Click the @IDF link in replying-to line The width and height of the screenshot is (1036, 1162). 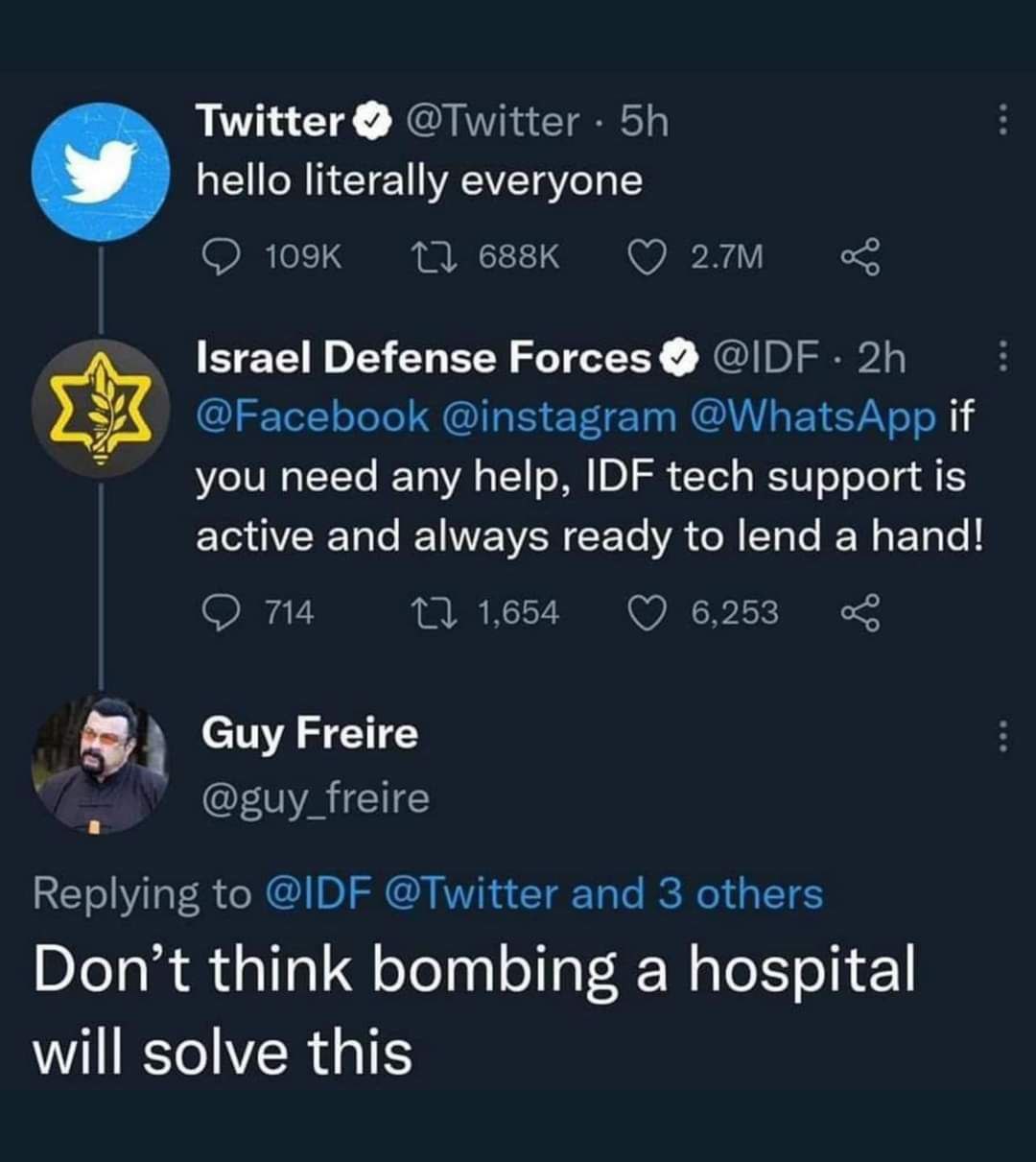coord(318,893)
